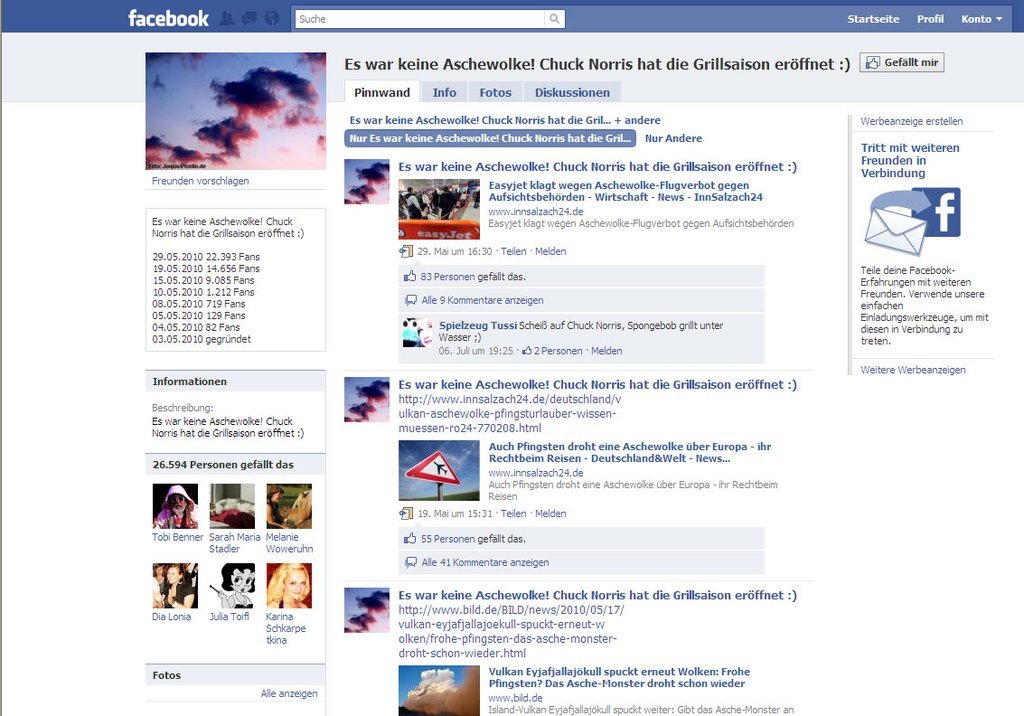Screen dimensions: 1024x716
Task: Click link-post icon beside 29. Mai um 16:30
Action: [406, 251]
